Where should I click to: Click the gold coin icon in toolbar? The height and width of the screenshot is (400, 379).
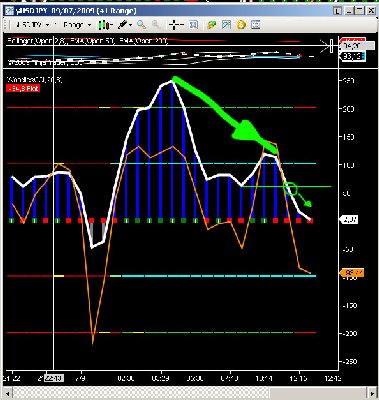pos(241,25)
